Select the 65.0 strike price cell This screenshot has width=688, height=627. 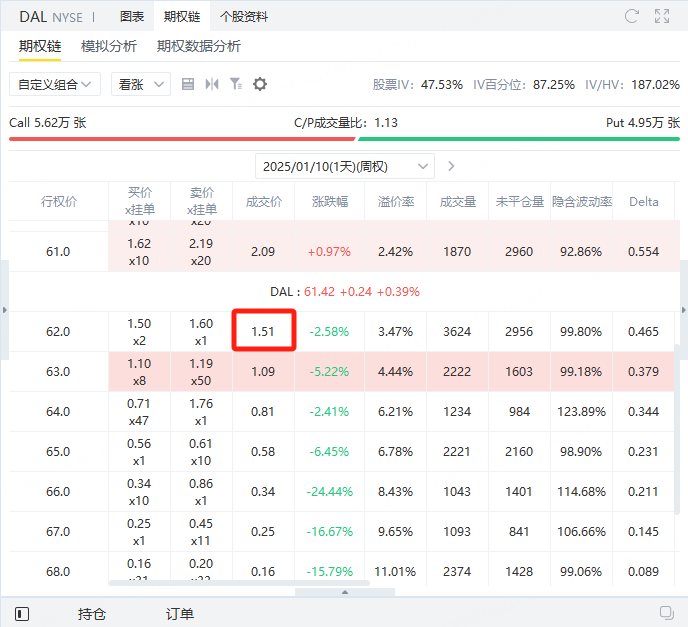(x=58, y=451)
